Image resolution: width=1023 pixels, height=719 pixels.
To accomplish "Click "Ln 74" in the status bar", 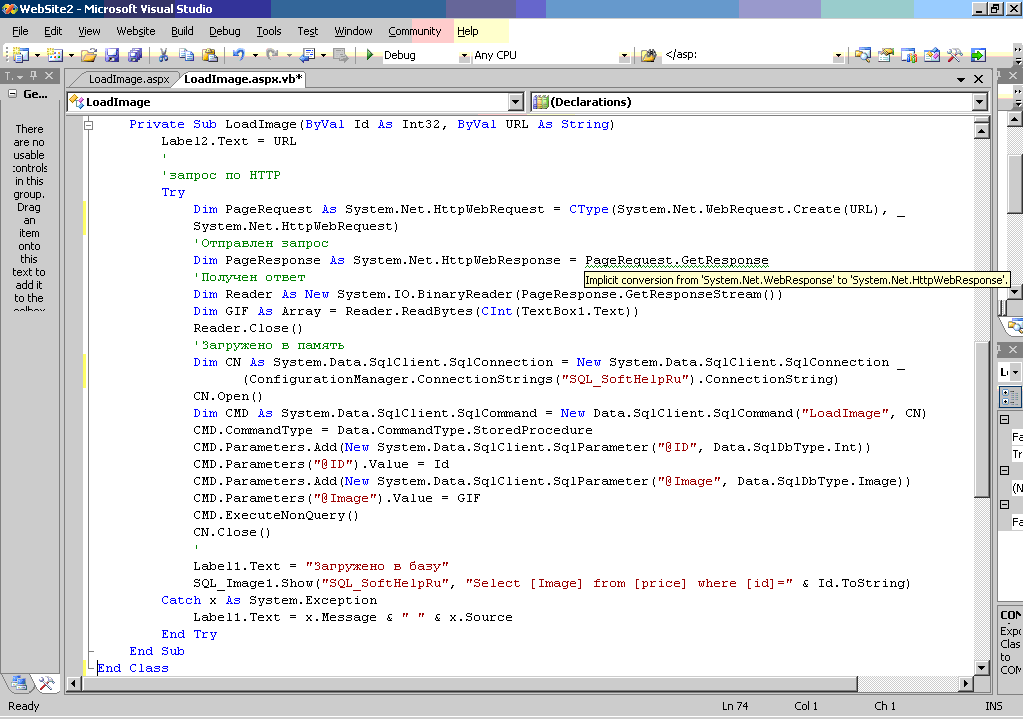I will pyautogui.click(x=735, y=706).
